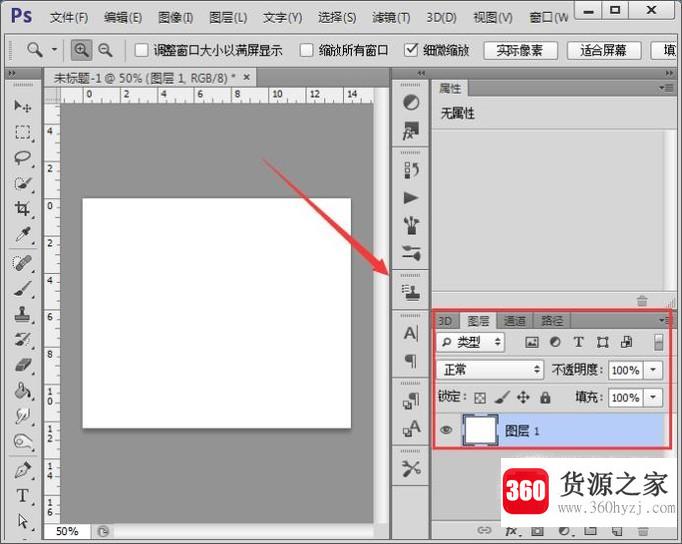Image resolution: width=682 pixels, height=544 pixels.
Task: Open the collapsed Tool Presets icon
Action: pyautogui.click(x=411, y=468)
